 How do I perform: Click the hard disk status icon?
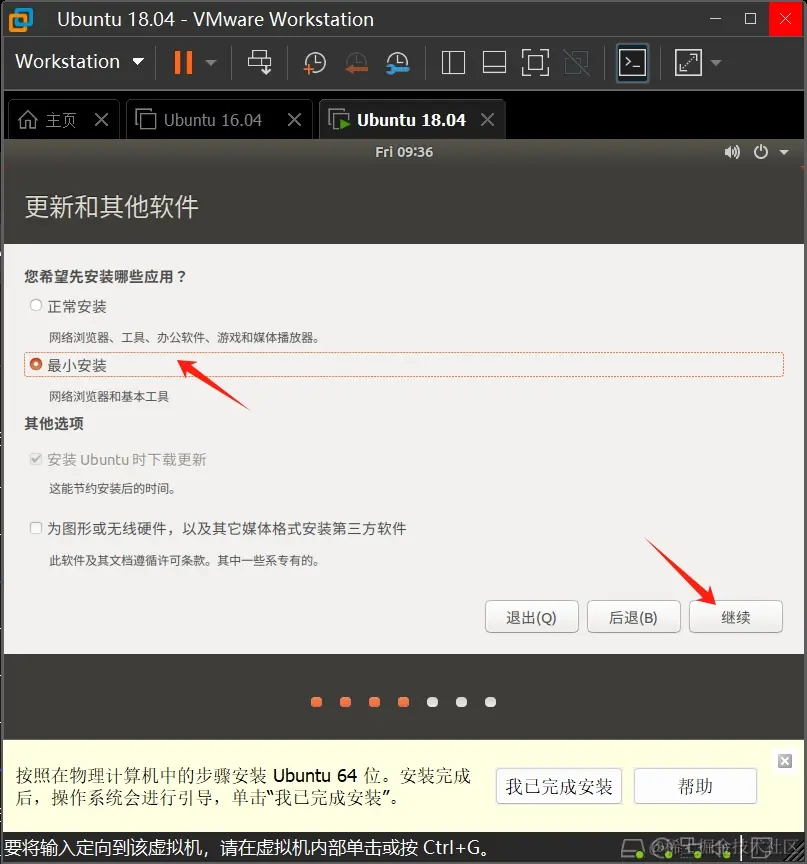633,849
